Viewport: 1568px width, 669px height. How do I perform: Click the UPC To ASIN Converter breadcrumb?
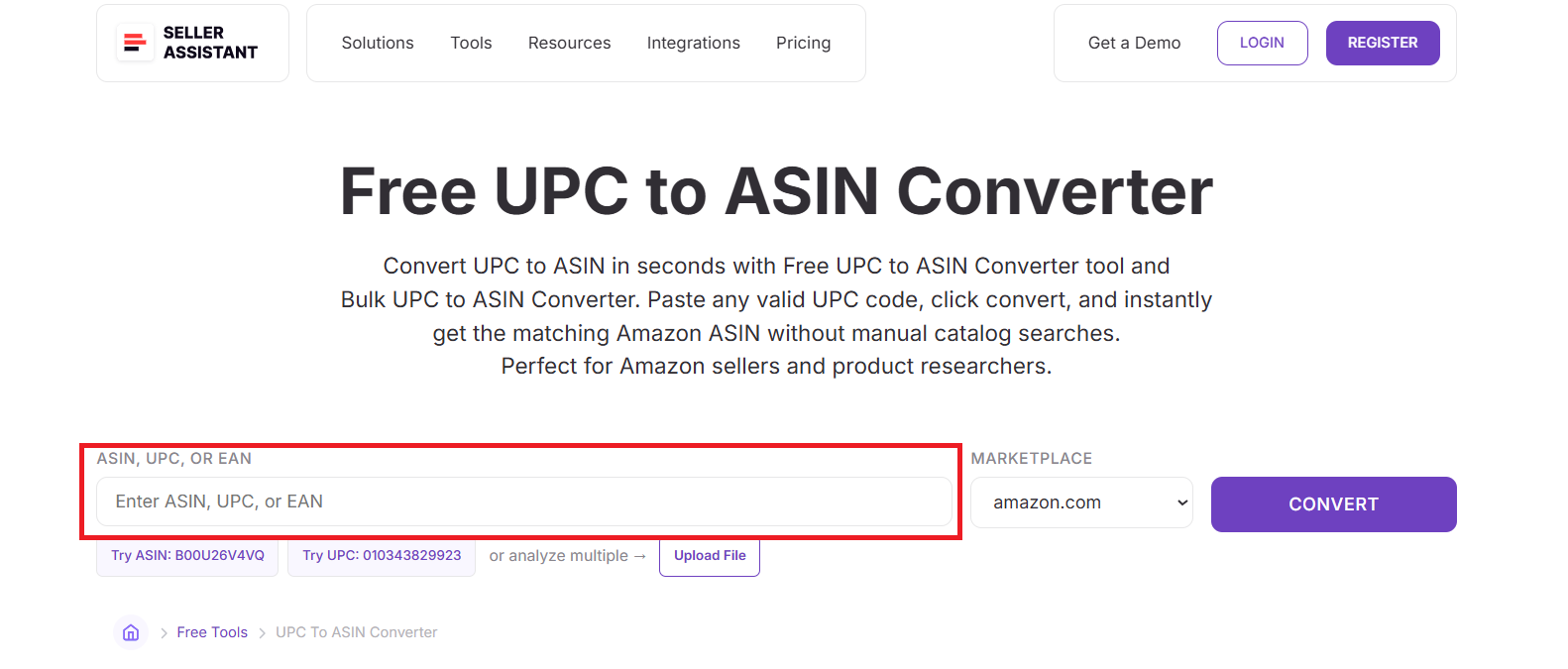356,631
